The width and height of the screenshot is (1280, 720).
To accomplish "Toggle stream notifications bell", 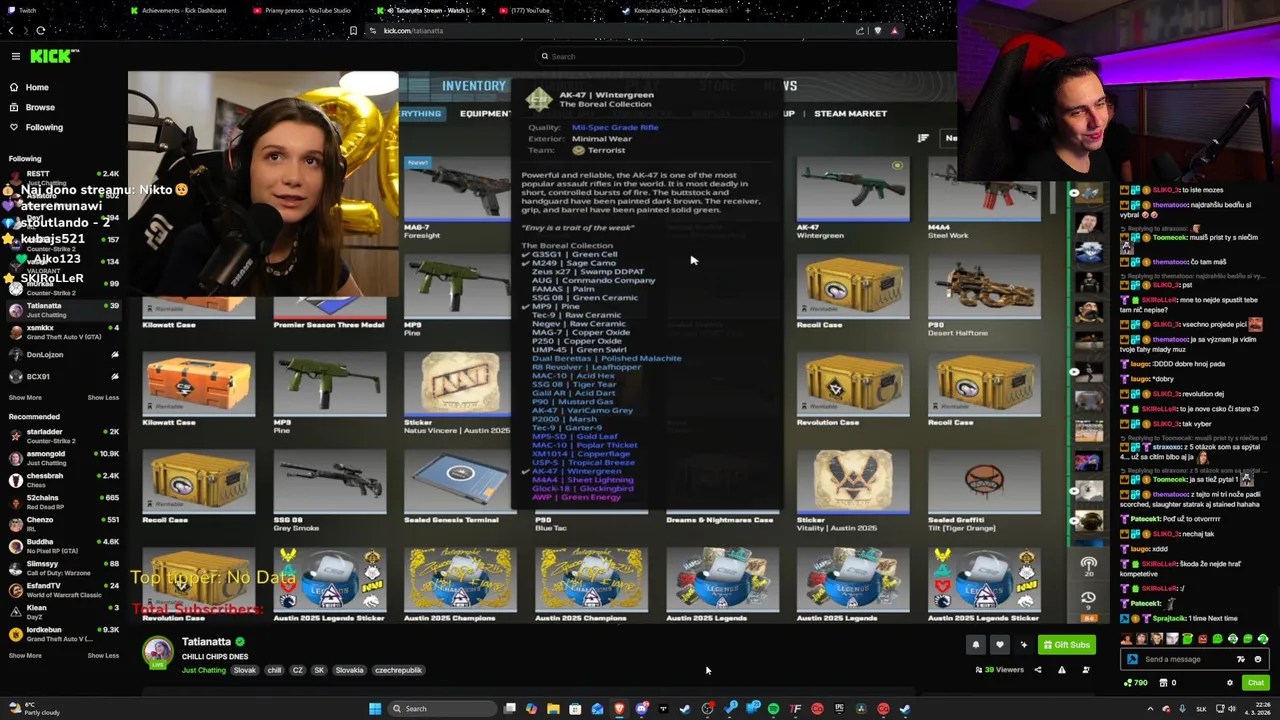I will click(976, 645).
